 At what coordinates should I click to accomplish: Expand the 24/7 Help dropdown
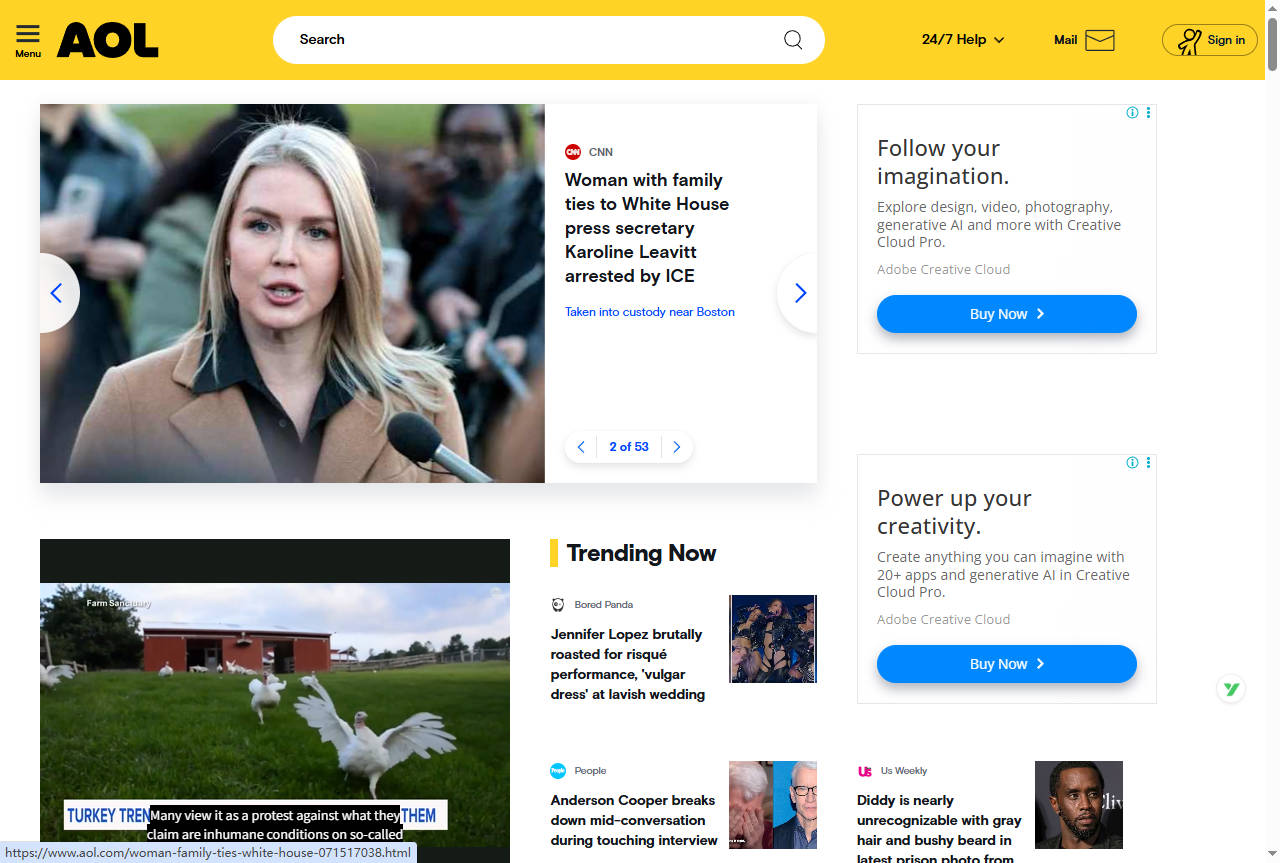click(962, 40)
